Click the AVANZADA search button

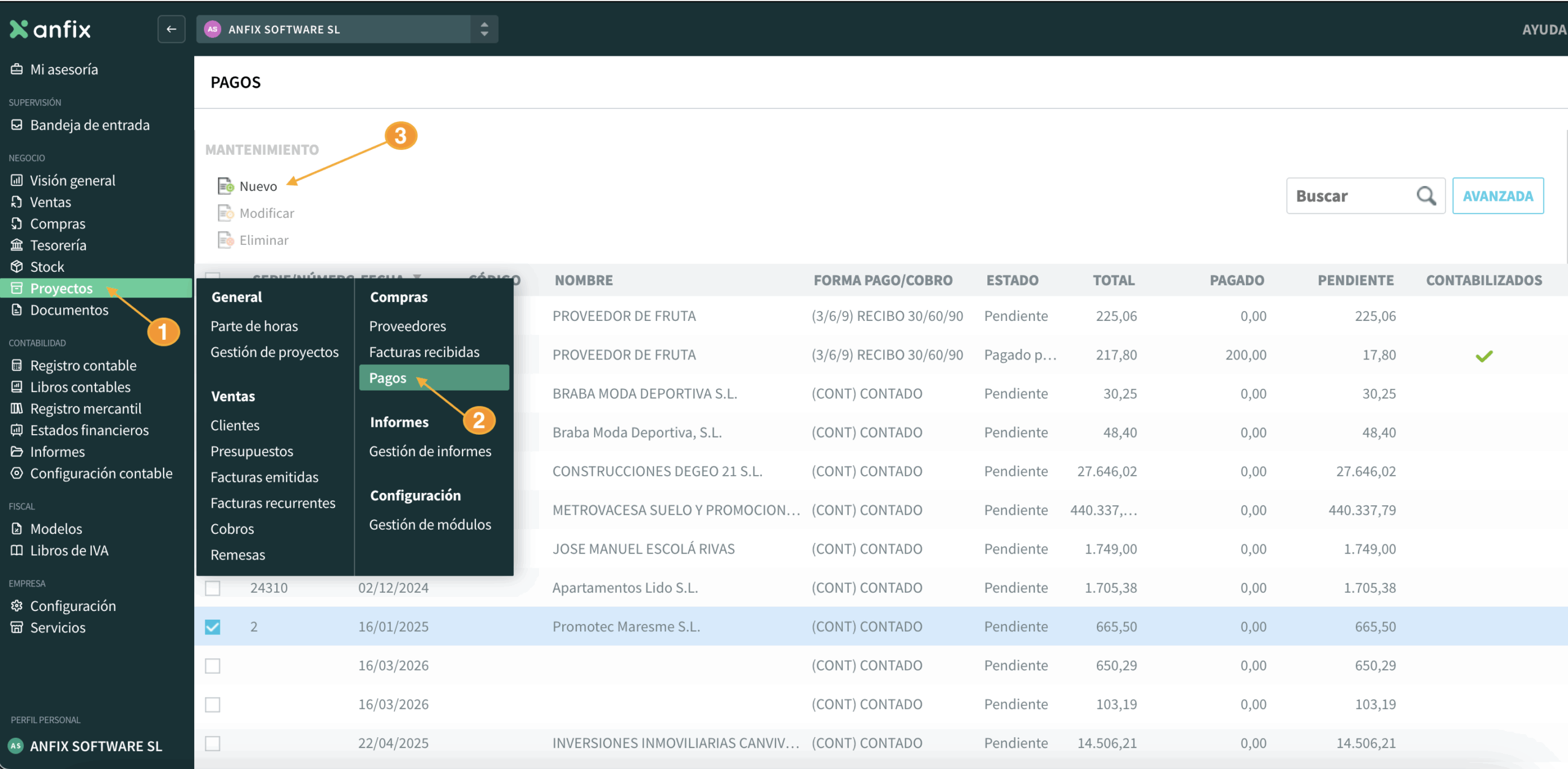point(1498,196)
